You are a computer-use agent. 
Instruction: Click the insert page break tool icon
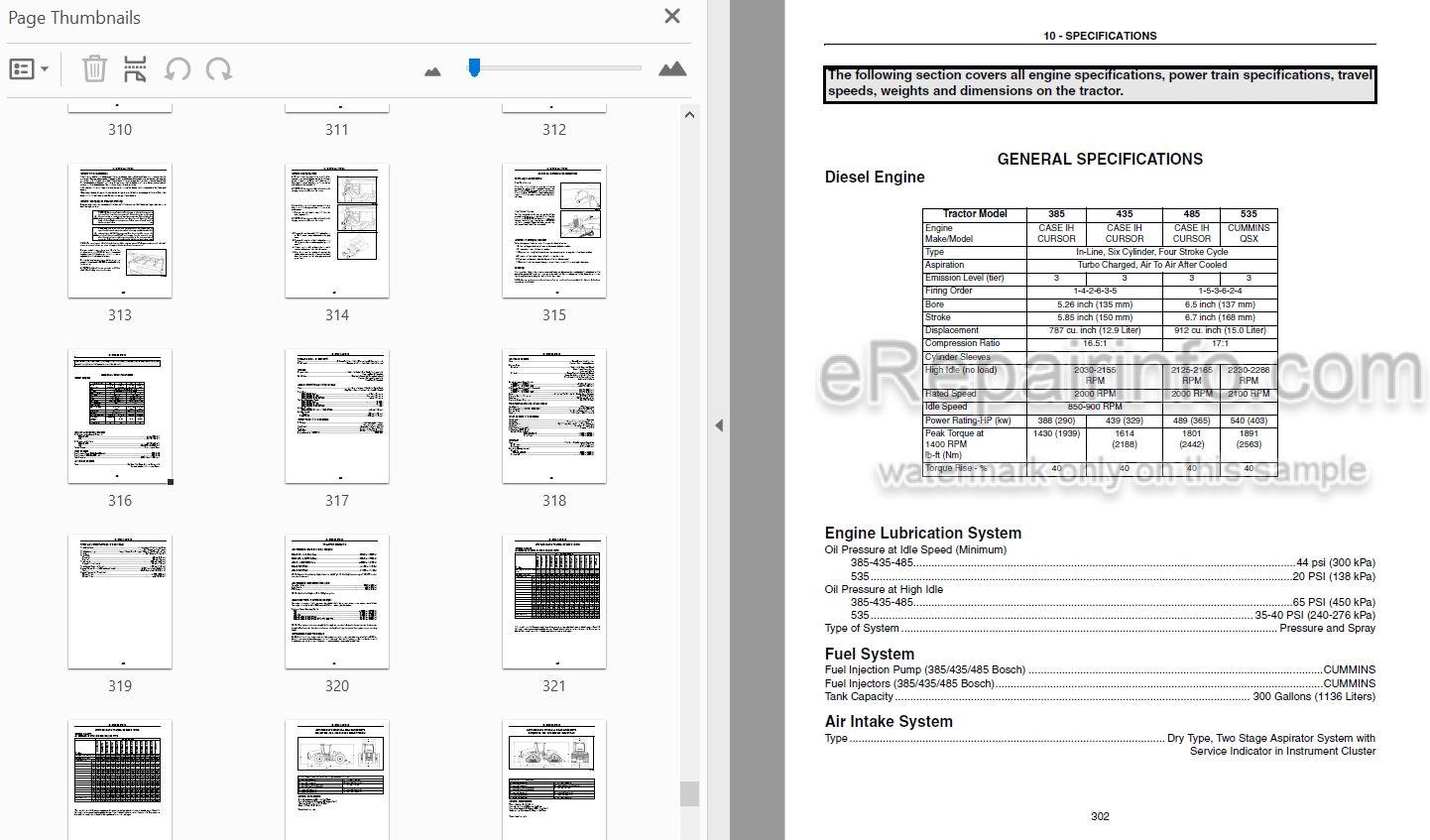coord(135,68)
